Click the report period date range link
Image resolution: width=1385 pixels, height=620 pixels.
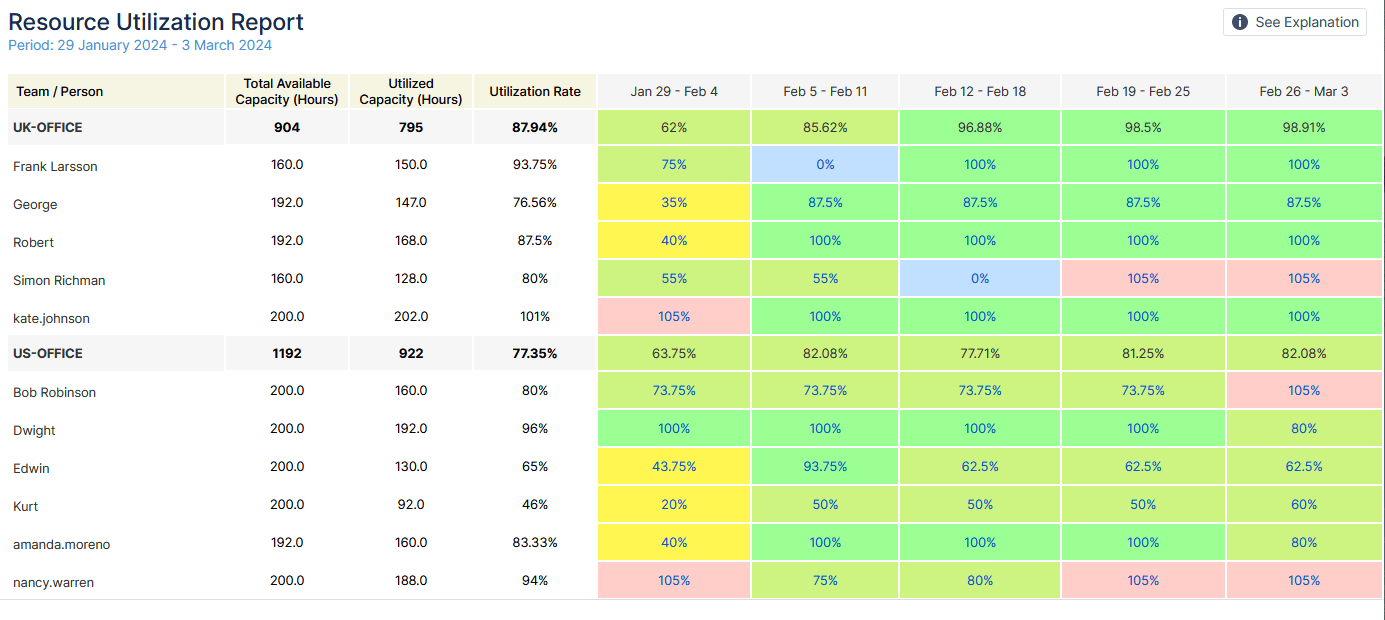[139, 45]
